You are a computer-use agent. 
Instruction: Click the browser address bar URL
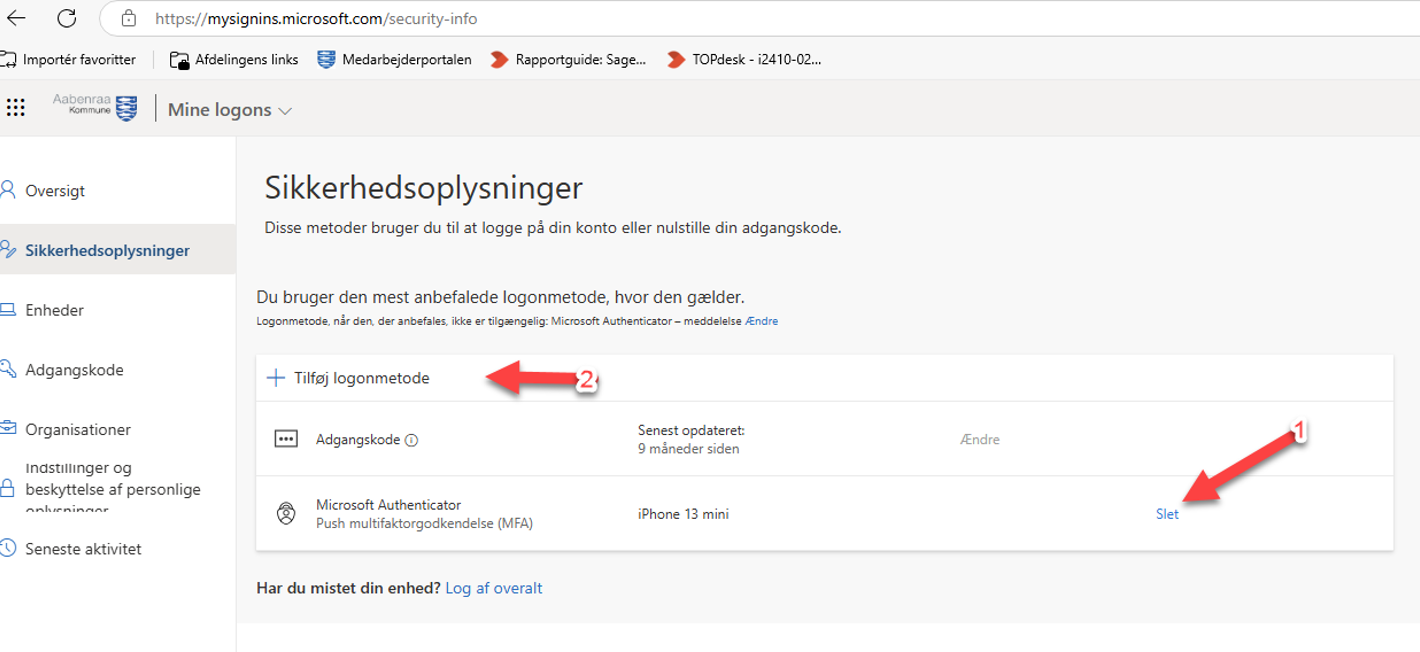(316, 19)
